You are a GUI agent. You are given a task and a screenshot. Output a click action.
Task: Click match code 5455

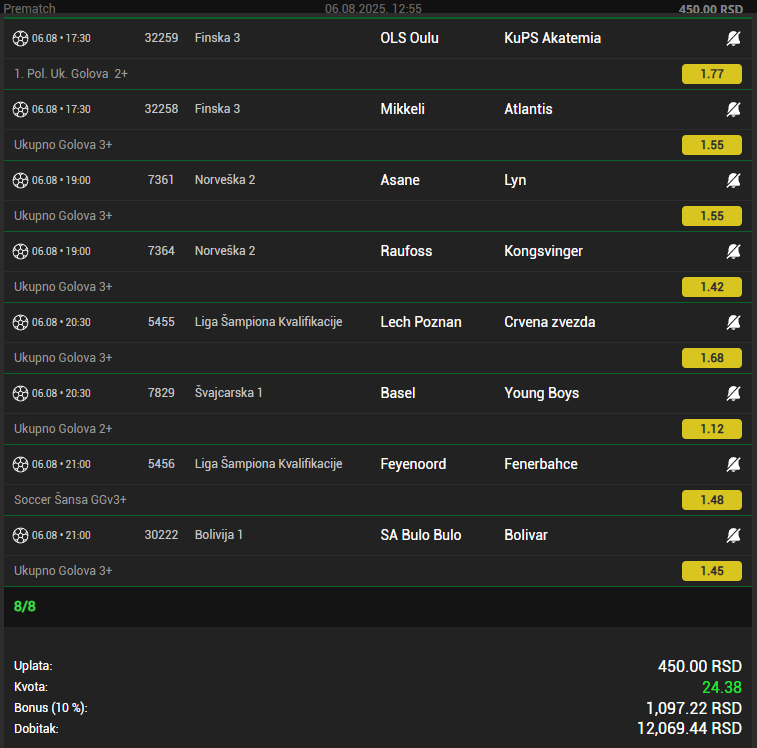point(161,322)
